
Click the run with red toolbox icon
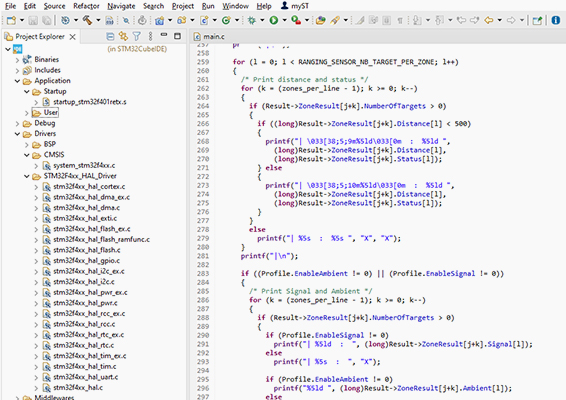click(x=296, y=21)
